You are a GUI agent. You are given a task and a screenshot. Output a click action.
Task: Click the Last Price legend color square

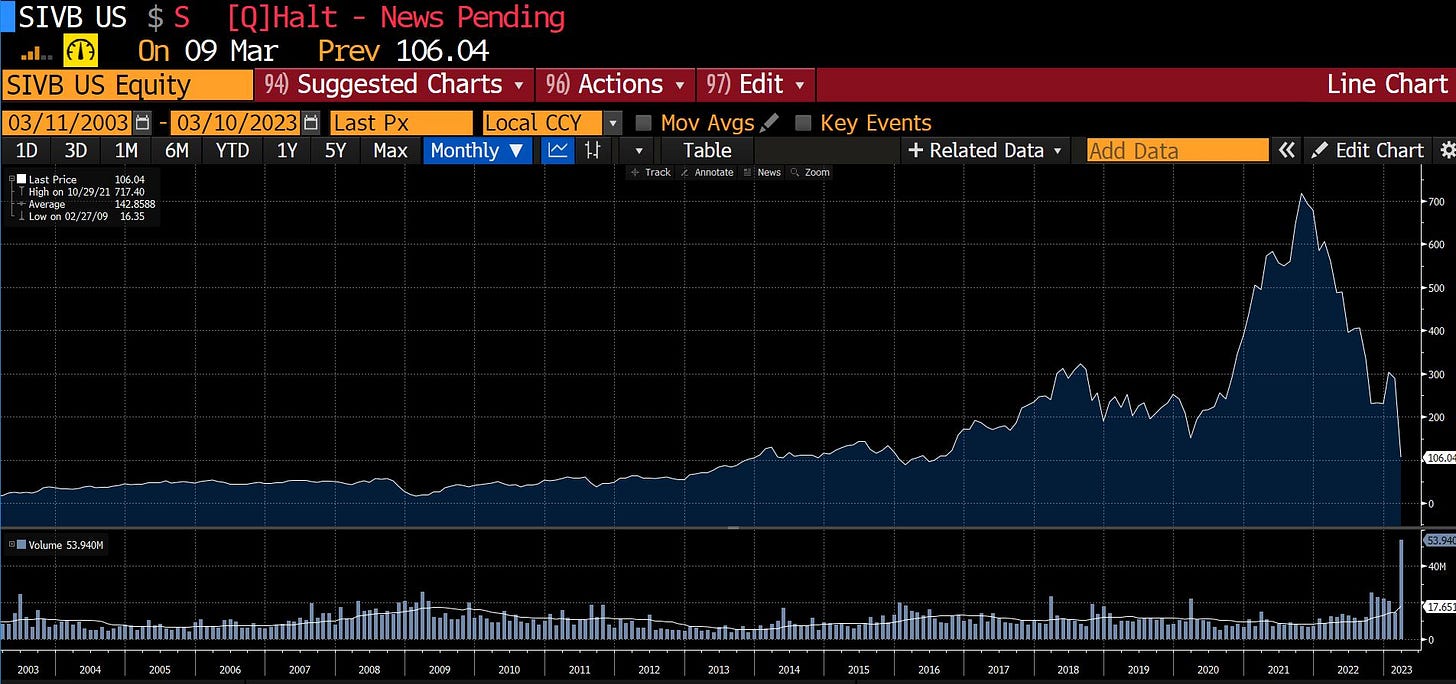pos(21,179)
